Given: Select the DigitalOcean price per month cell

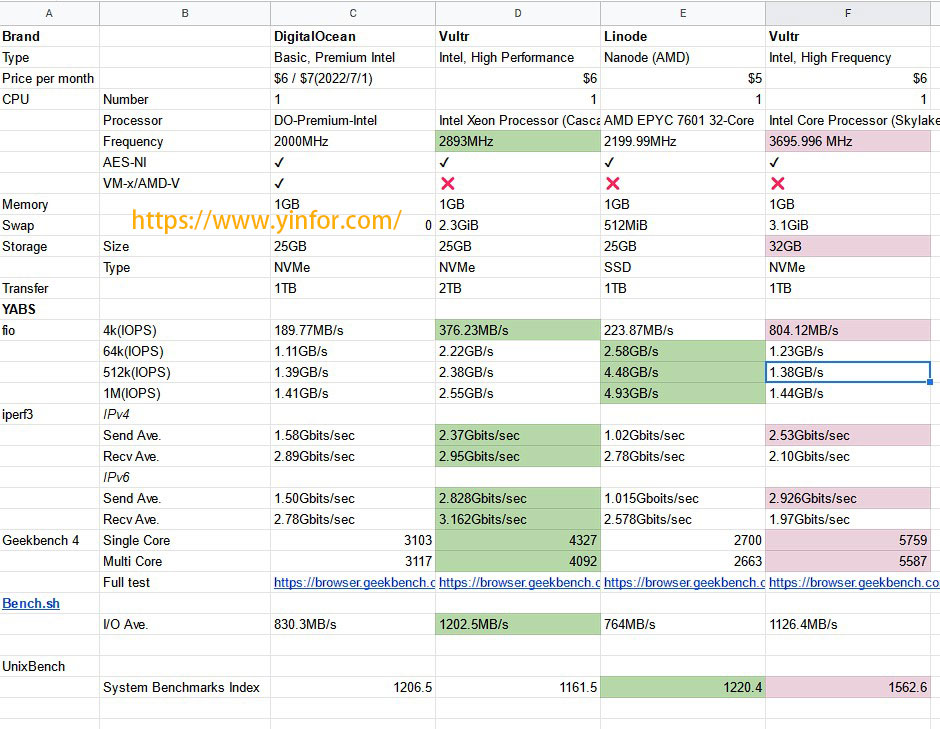Looking at the screenshot, I should [x=352, y=78].
